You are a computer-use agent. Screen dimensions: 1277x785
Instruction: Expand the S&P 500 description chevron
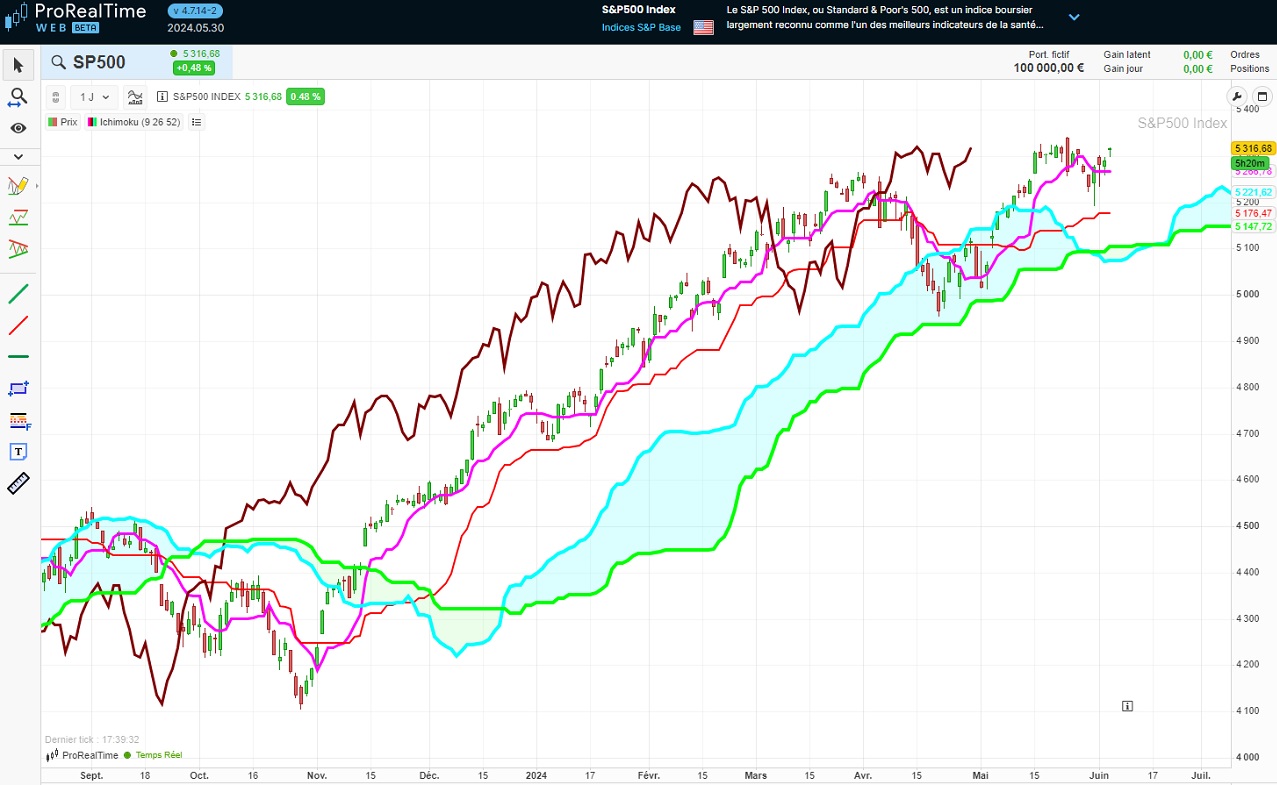(x=1074, y=17)
